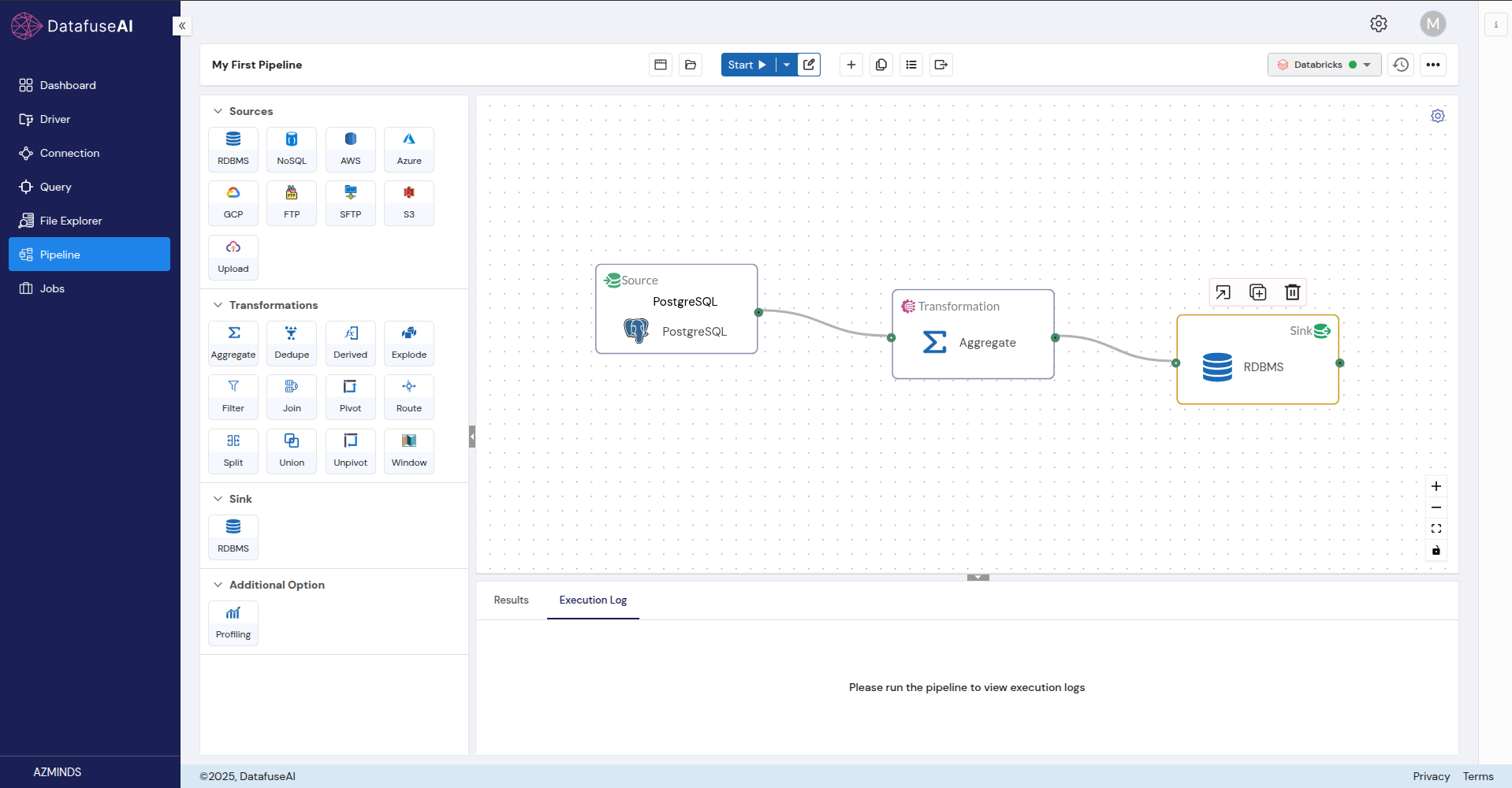The width and height of the screenshot is (1512, 788).
Task: Toggle fit-to-view on canvas
Action: [x=1436, y=529]
